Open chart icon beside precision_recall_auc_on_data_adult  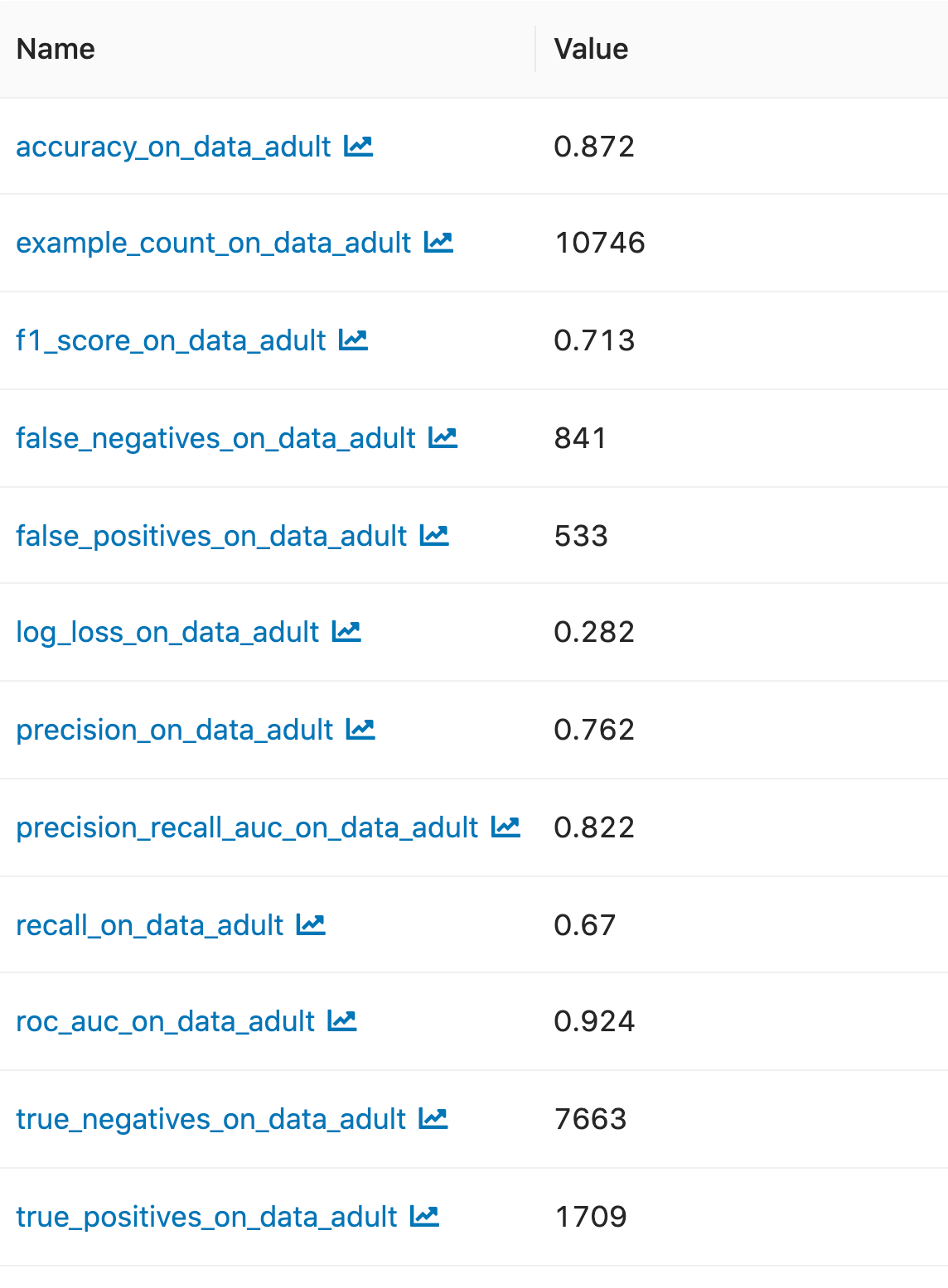[506, 827]
